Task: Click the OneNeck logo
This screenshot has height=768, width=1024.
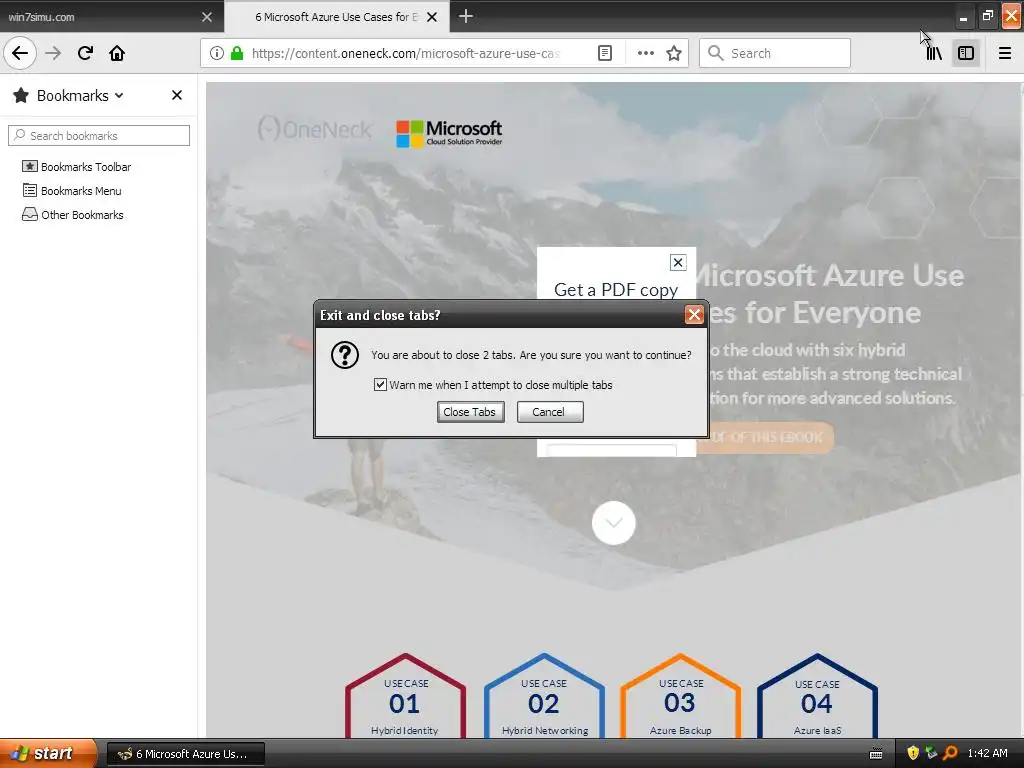Action: coord(314,129)
